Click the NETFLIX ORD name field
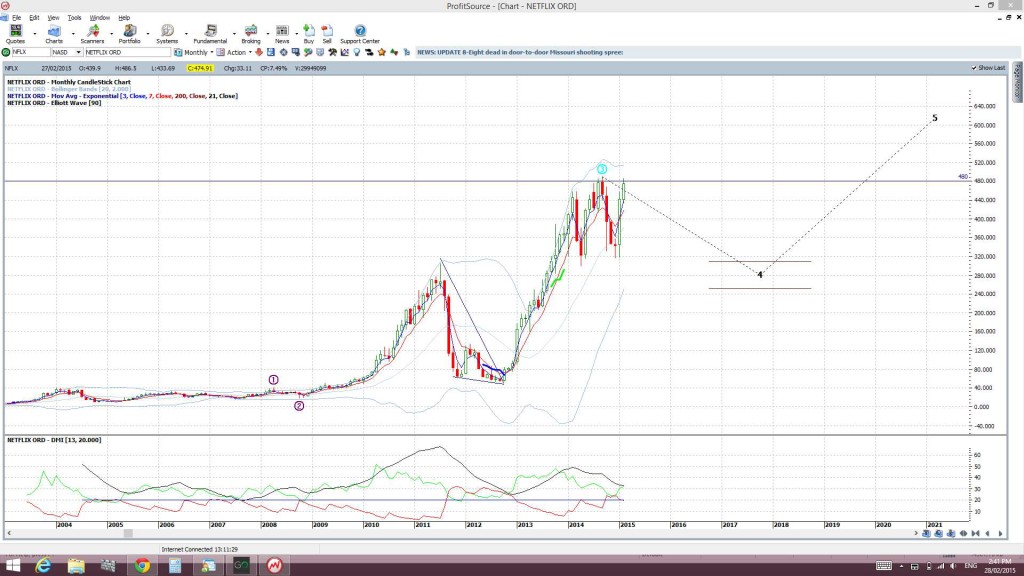Viewport: 1024px width, 576px height. point(127,52)
